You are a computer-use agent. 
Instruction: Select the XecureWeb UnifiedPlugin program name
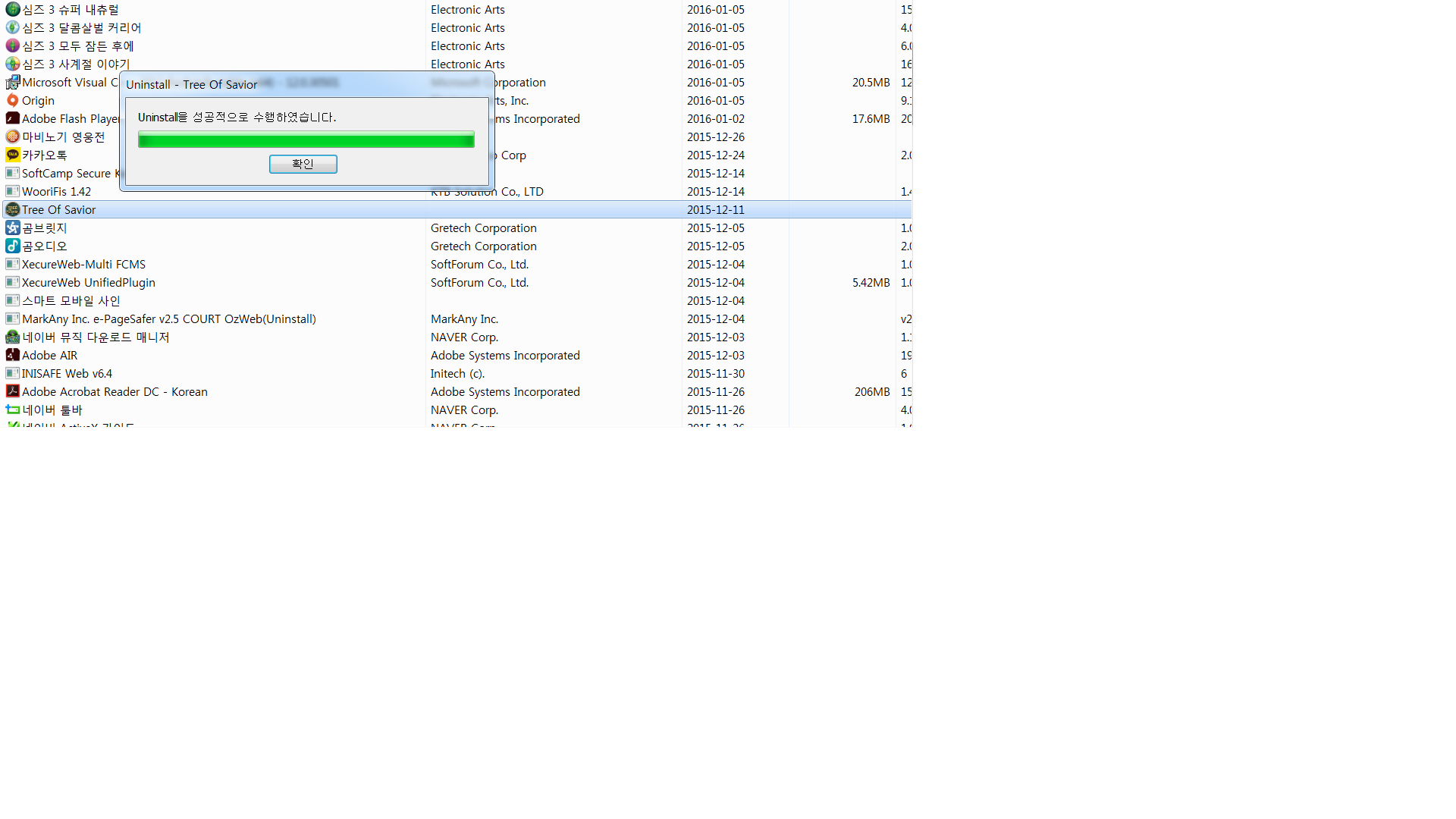(89, 283)
